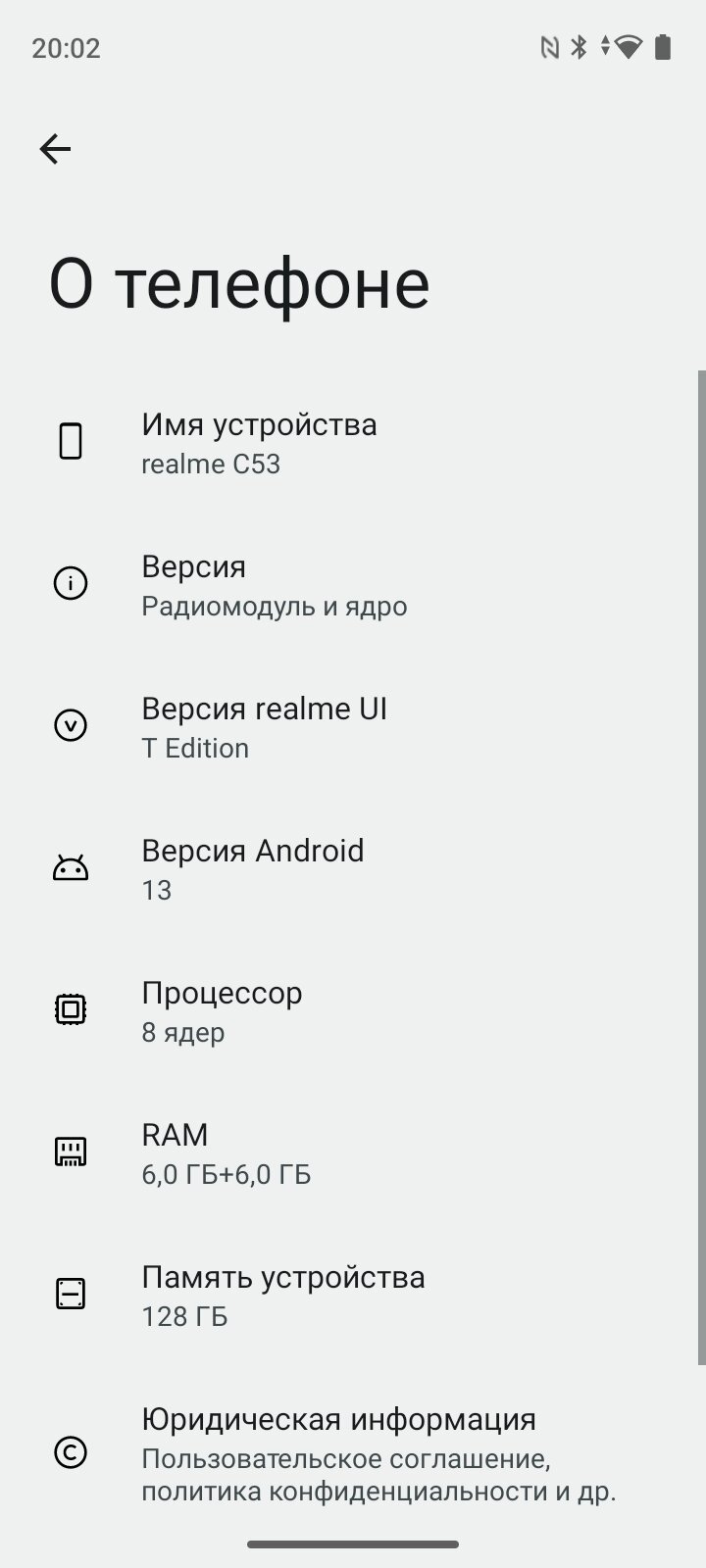Tap the realme UI version icon
The height and width of the screenshot is (1568, 706).
(x=71, y=725)
